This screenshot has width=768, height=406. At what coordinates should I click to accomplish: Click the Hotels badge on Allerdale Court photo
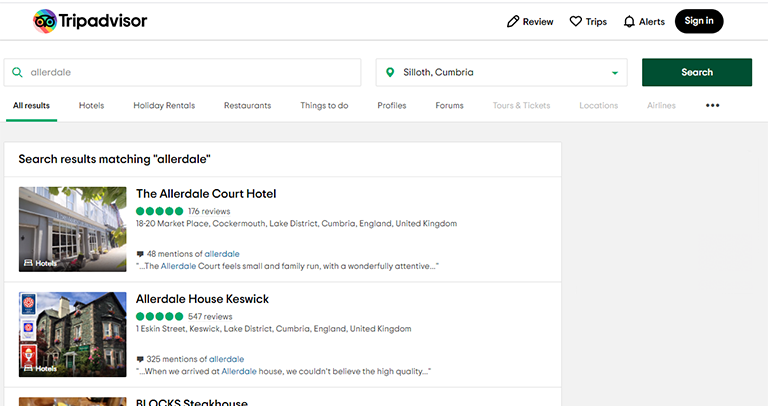[40, 263]
